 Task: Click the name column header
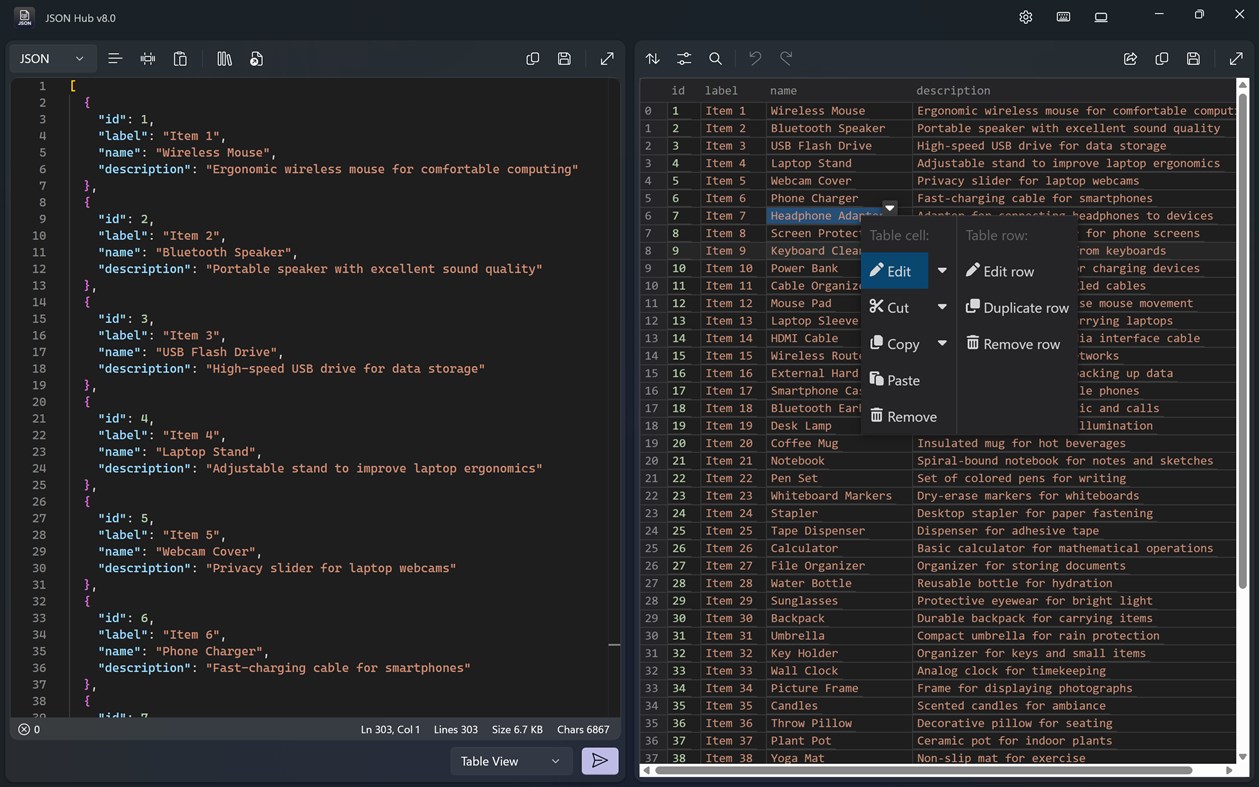pos(783,90)
